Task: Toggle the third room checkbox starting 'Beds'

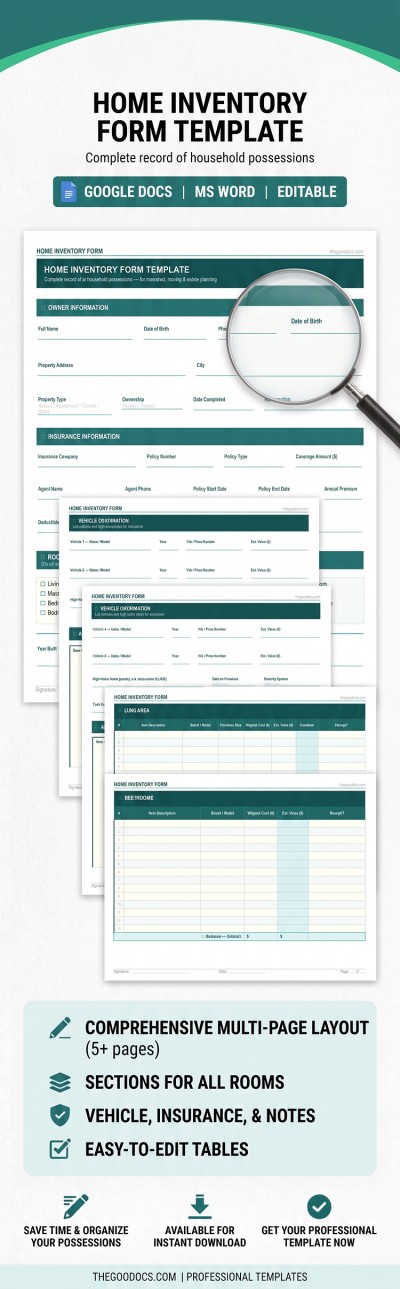Action: tap(42, 601)
